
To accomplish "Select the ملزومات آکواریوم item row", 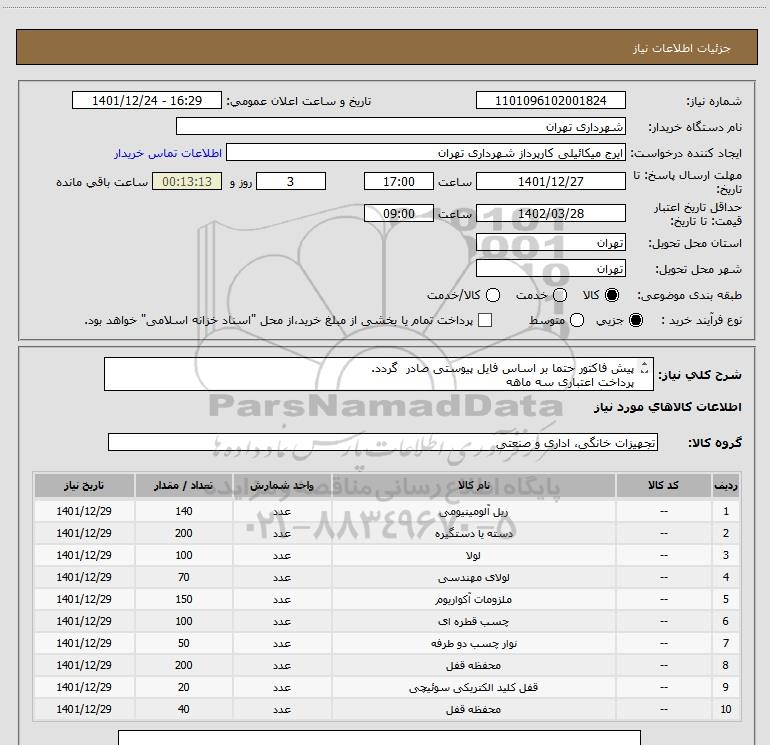I will click(386, 600).
